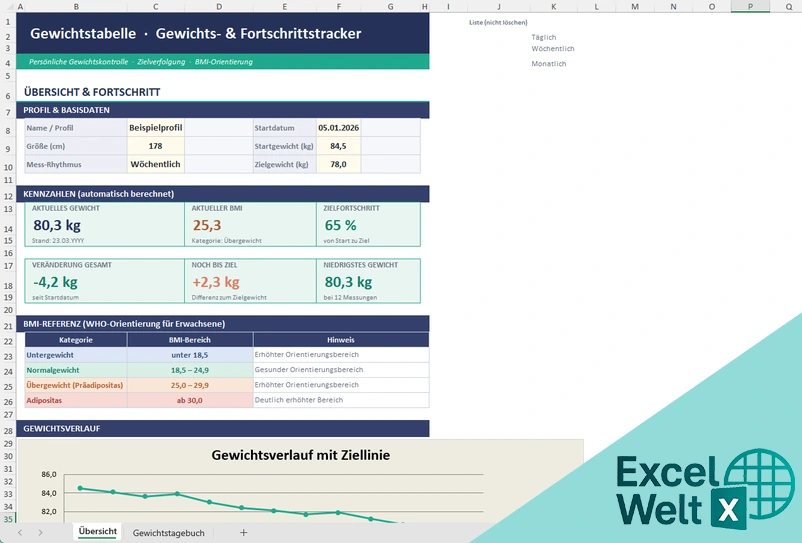Image resolution: width=802 pixels, height=543 pixels.
Task: Click the green weight line's first data point
Action: 80,488
